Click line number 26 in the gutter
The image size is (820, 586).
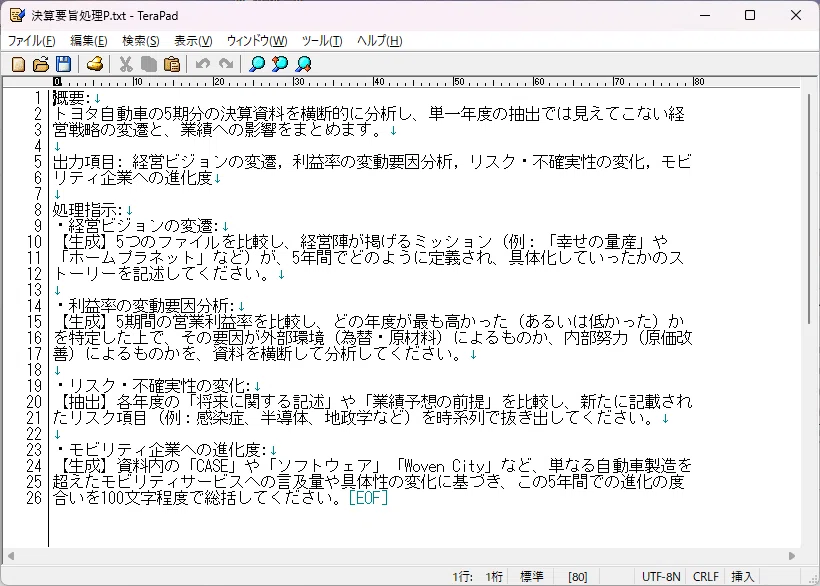[x=34, y=498]
